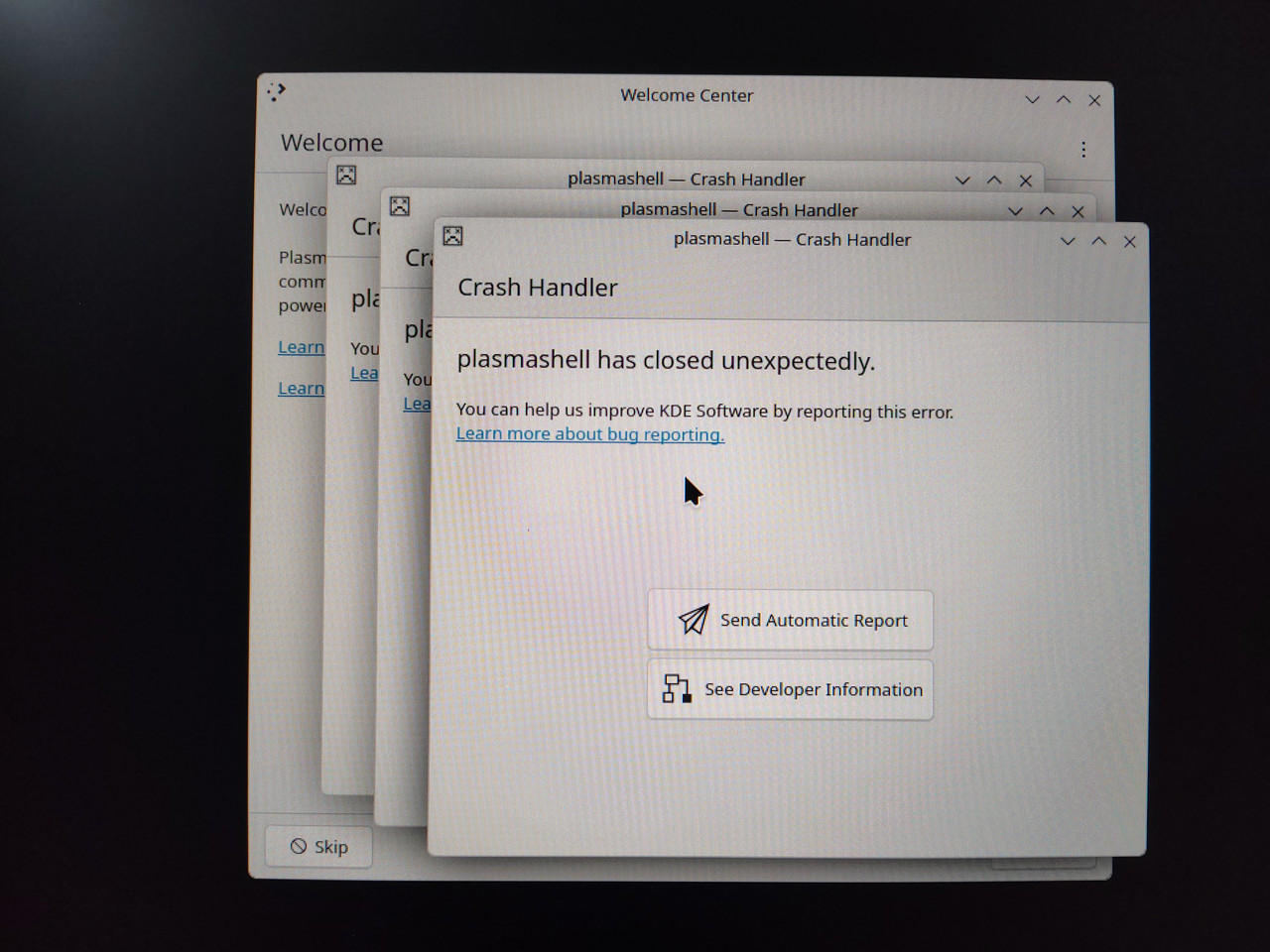This screenshot has height=952, width=1270.
Task: Click 'plasmashell has closed unexpectedly.' message
Action: pyautogui.click(x=666, y=360)
